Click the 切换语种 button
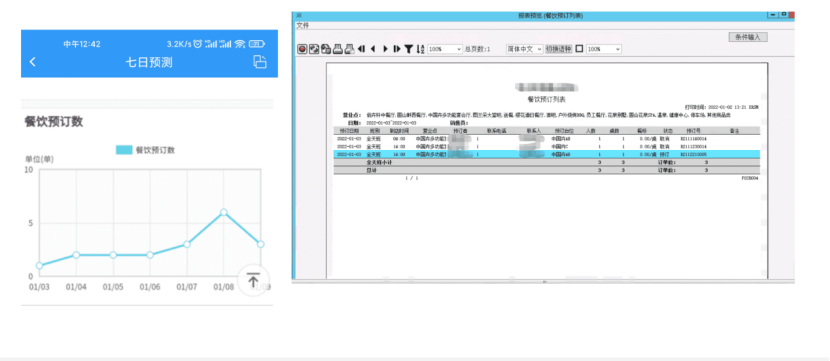This screenshot has width=830, height=361. click(558, 49)
